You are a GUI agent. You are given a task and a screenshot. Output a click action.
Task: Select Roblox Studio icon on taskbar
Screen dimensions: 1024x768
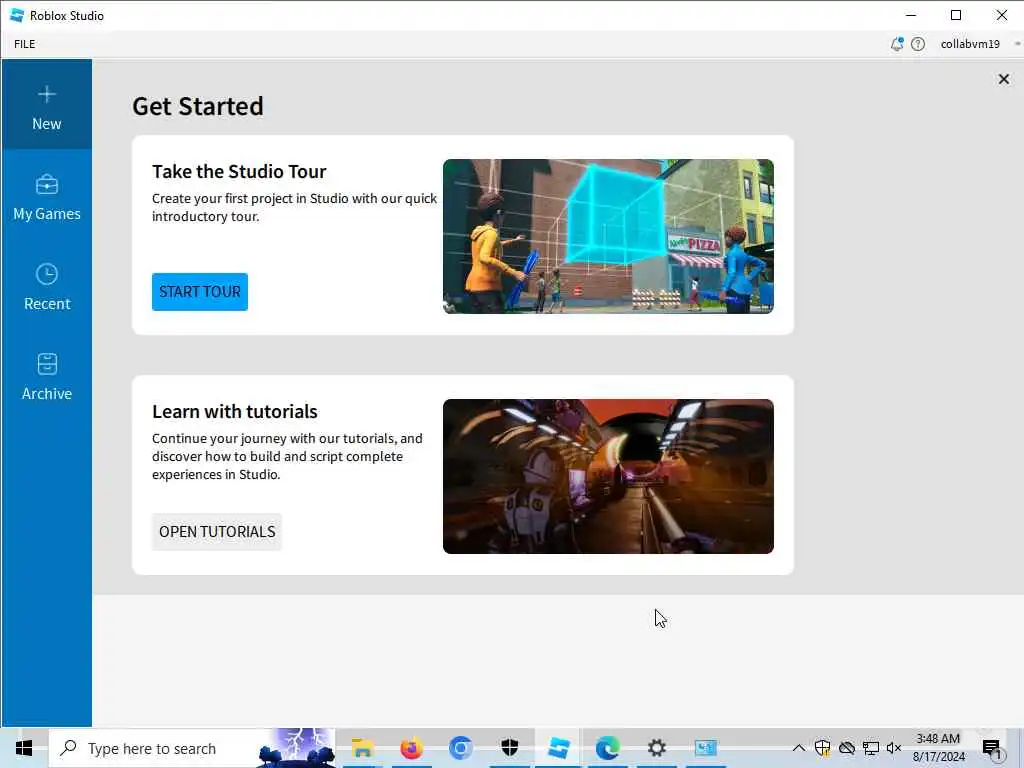pos(558,748)
